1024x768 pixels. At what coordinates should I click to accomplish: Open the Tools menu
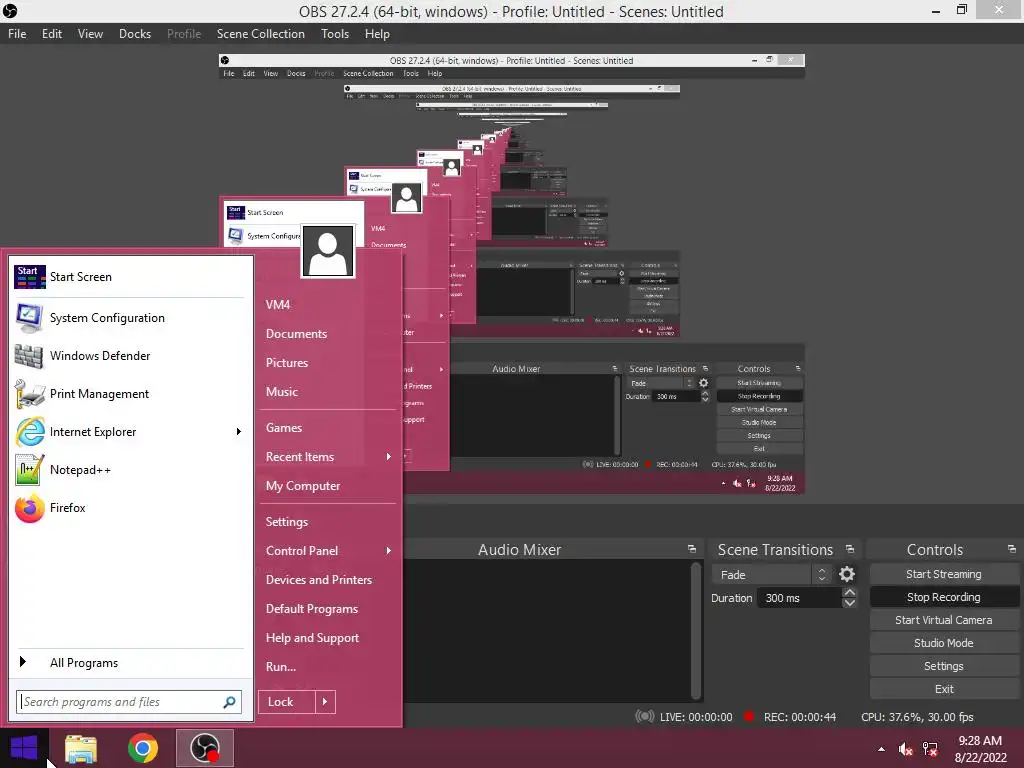(x=334, y=34)
